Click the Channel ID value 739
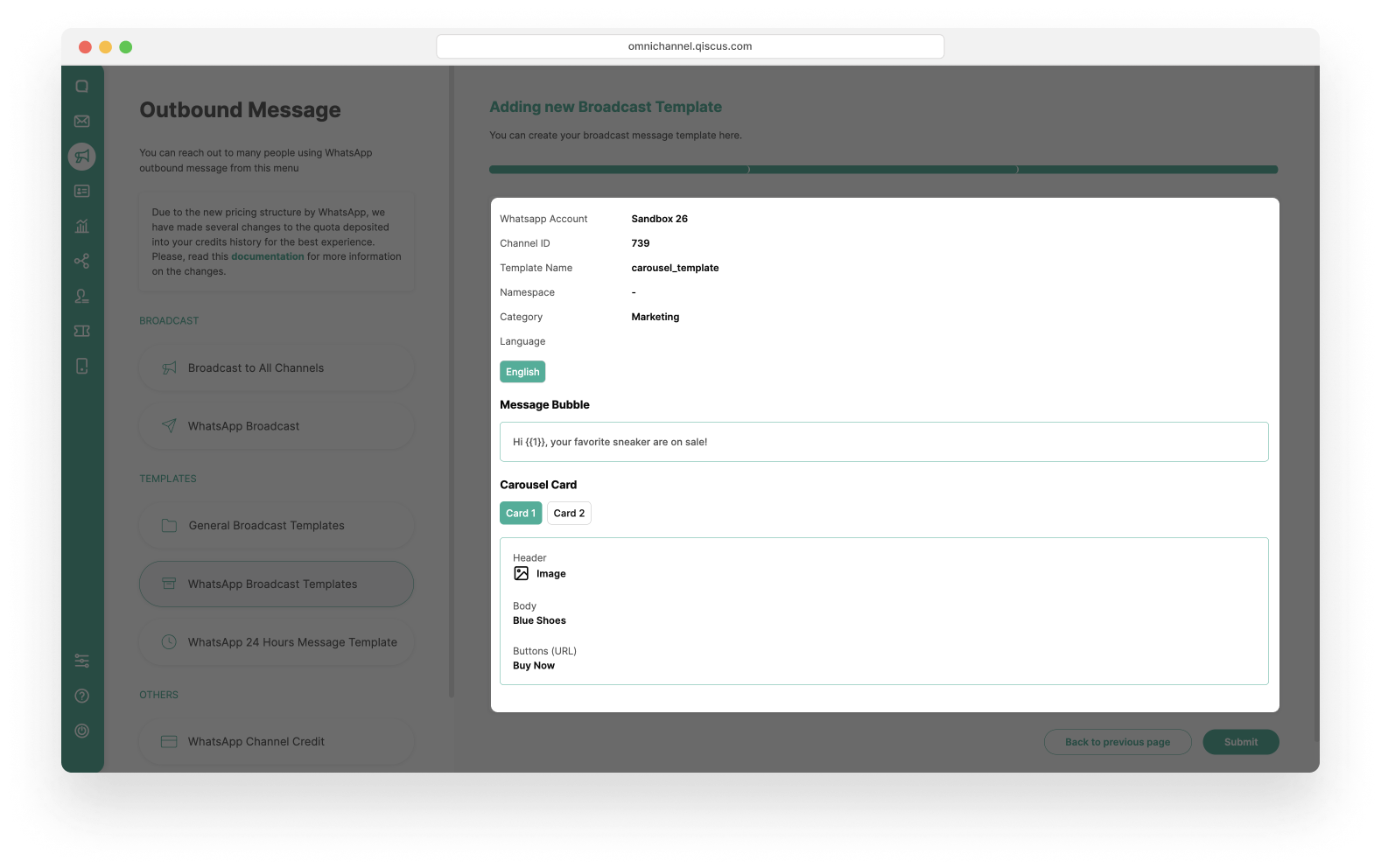Image resolution: width=1381 pixels, height=868 pixels. (x=641, y=244)
